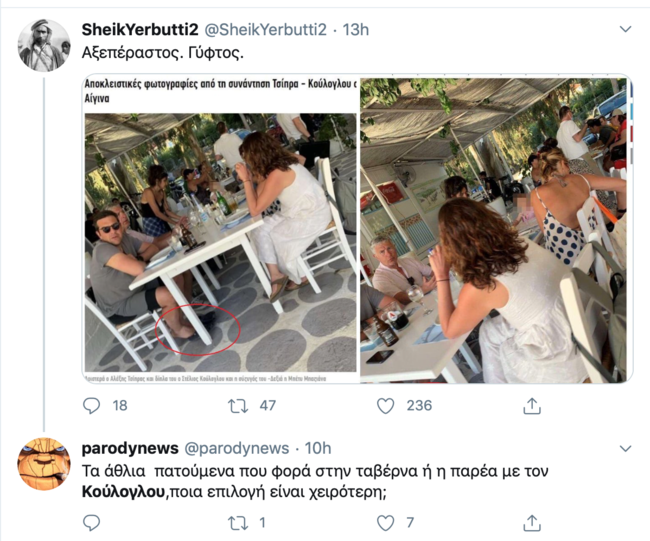
Task: Like SheikYerbutti2's tweet
Action: tap(386, 406)
